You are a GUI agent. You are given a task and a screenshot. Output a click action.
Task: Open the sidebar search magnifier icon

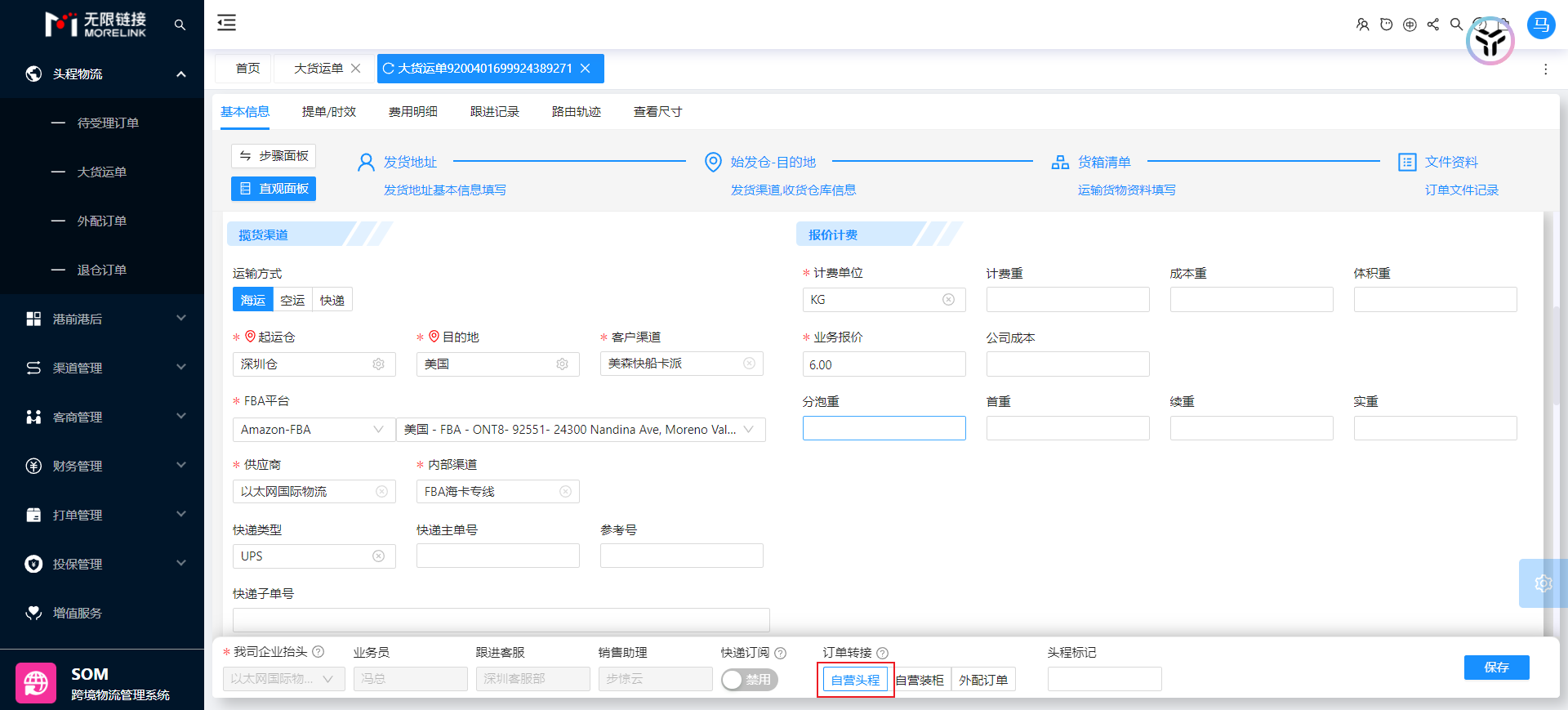[180, 25]
